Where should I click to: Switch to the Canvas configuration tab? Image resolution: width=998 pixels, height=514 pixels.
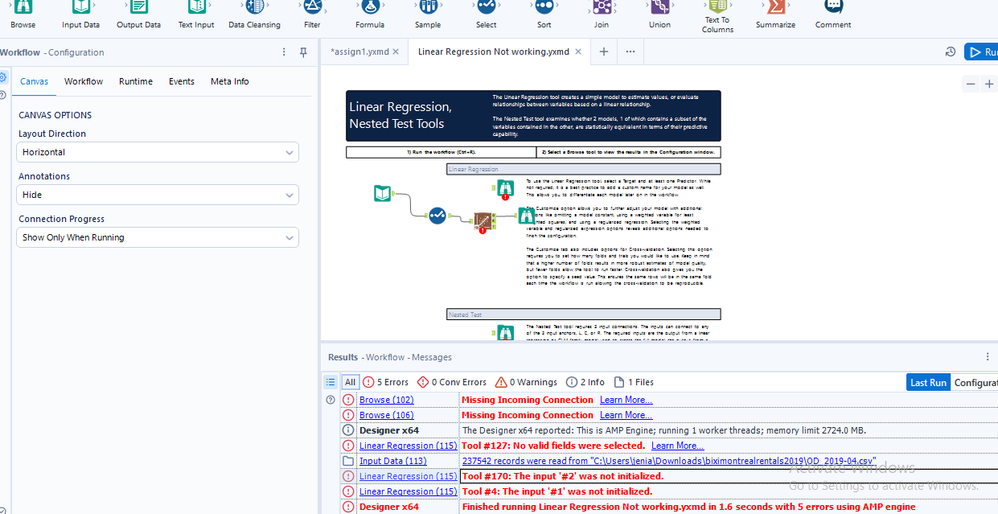coord(34,81)
